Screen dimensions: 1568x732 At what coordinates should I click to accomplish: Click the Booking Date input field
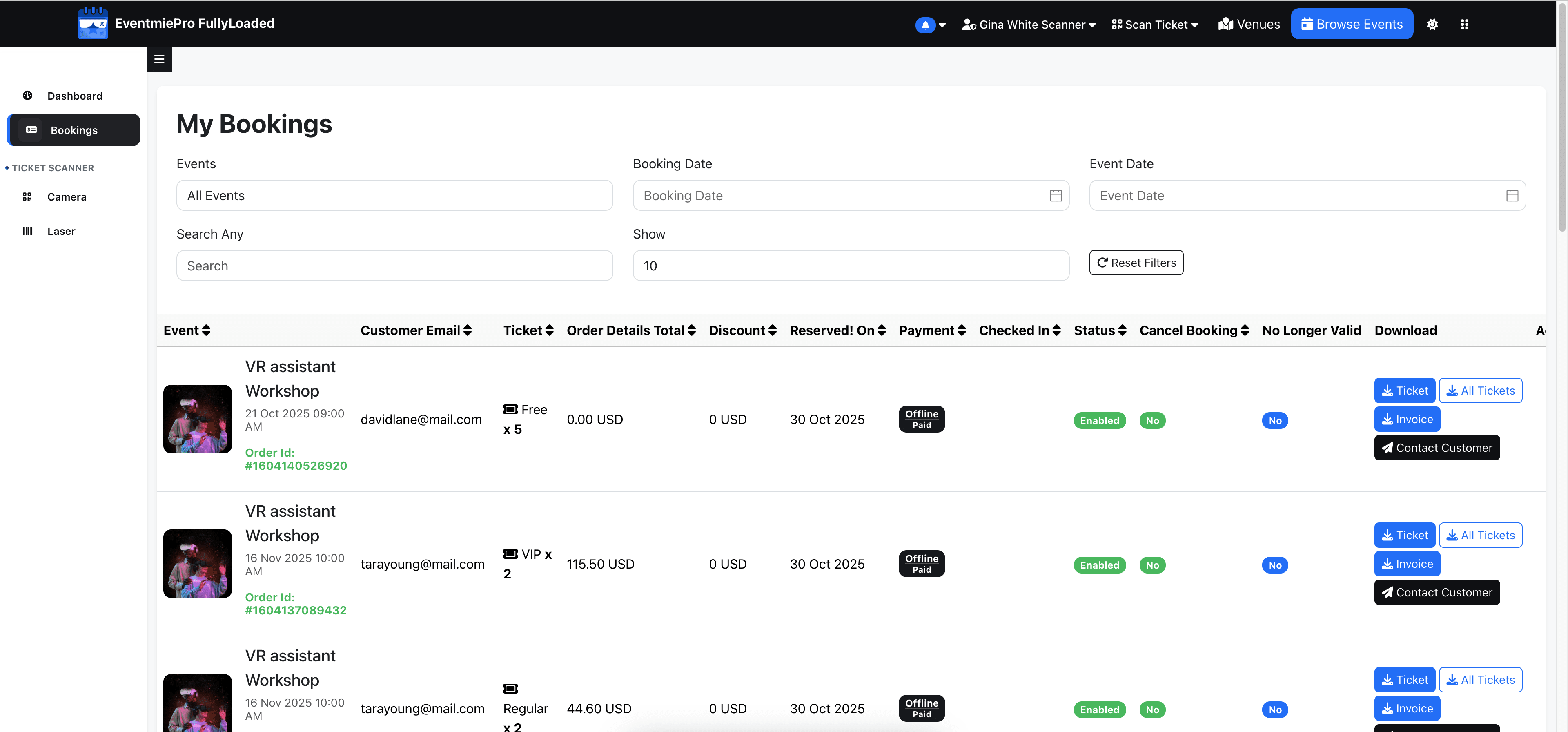click(851, 196)
